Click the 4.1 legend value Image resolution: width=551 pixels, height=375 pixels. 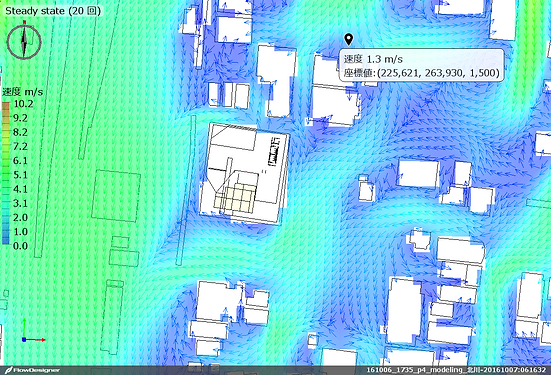pyautogui.click(x=20, y=189)
